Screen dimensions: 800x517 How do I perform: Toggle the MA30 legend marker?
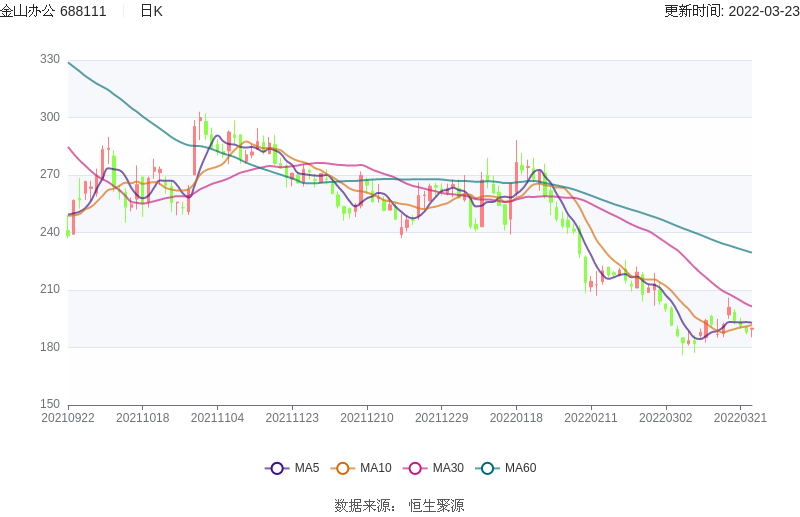pyautogui.click(x=415, y=468)
